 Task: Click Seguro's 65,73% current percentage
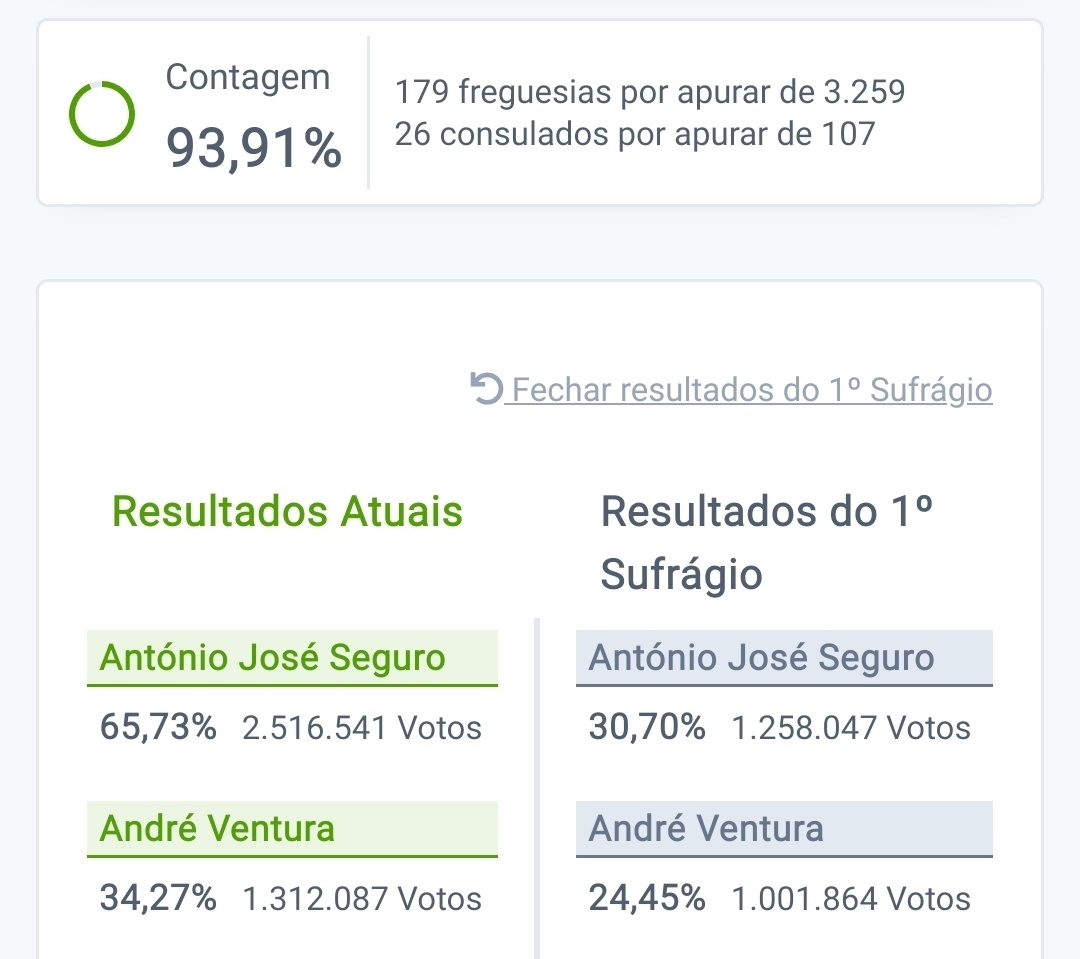tap(158, 727)
